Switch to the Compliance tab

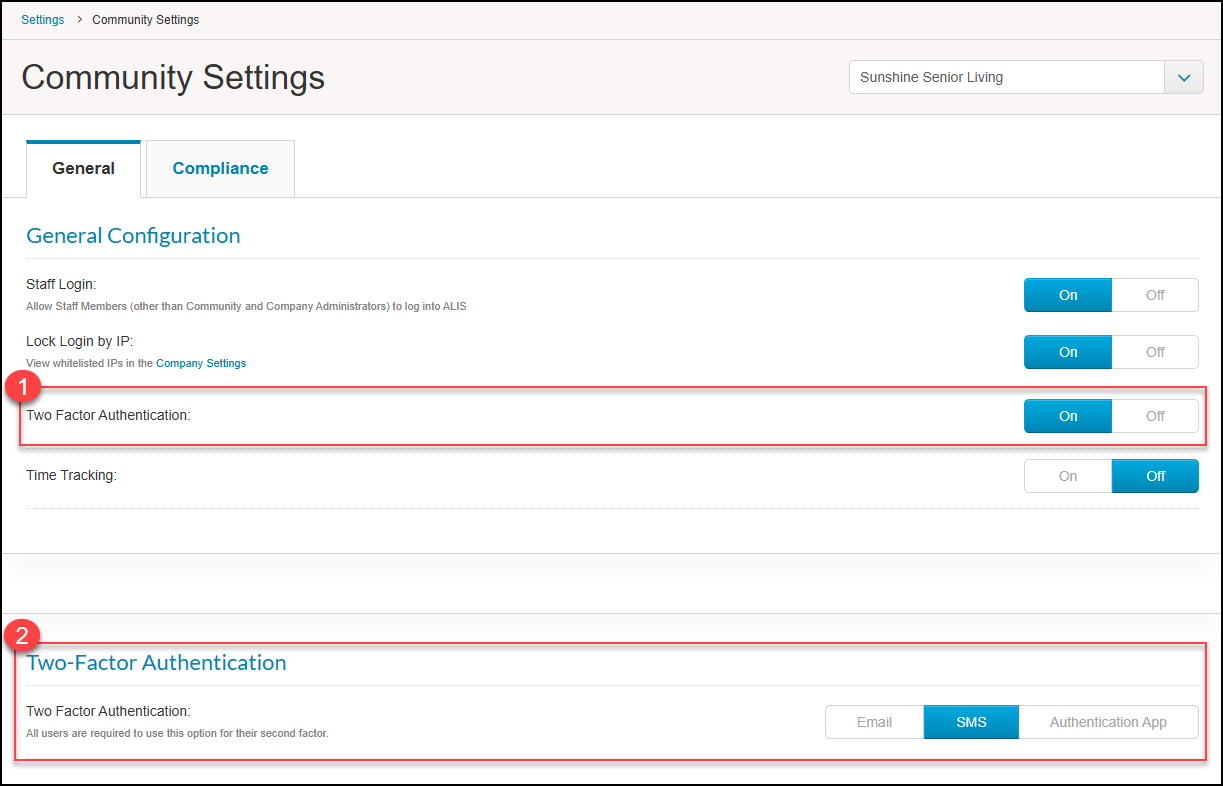pyautogui.click(x=220, y=169)
